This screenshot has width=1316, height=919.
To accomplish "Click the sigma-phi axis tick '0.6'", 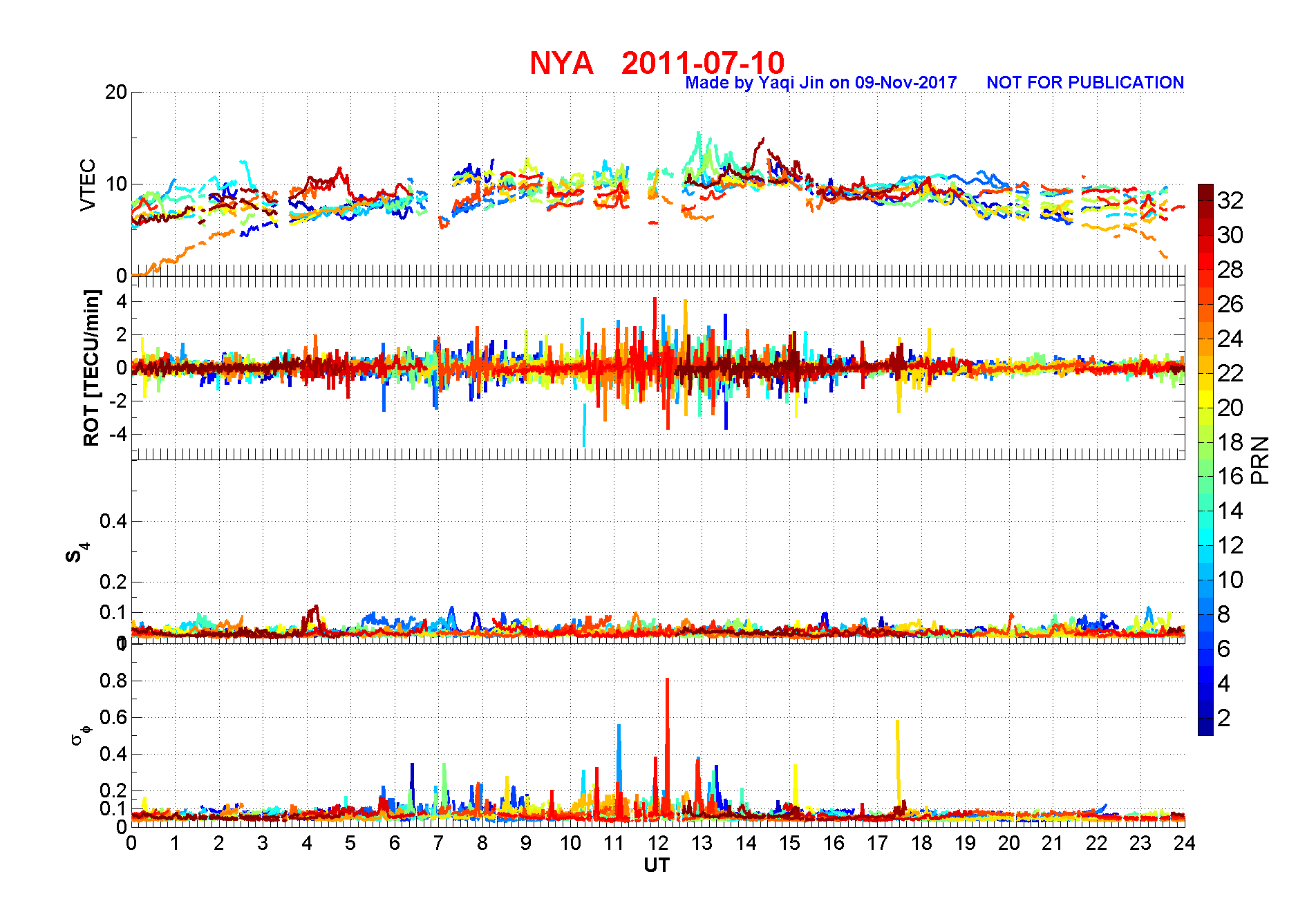I will coord(113,717).
